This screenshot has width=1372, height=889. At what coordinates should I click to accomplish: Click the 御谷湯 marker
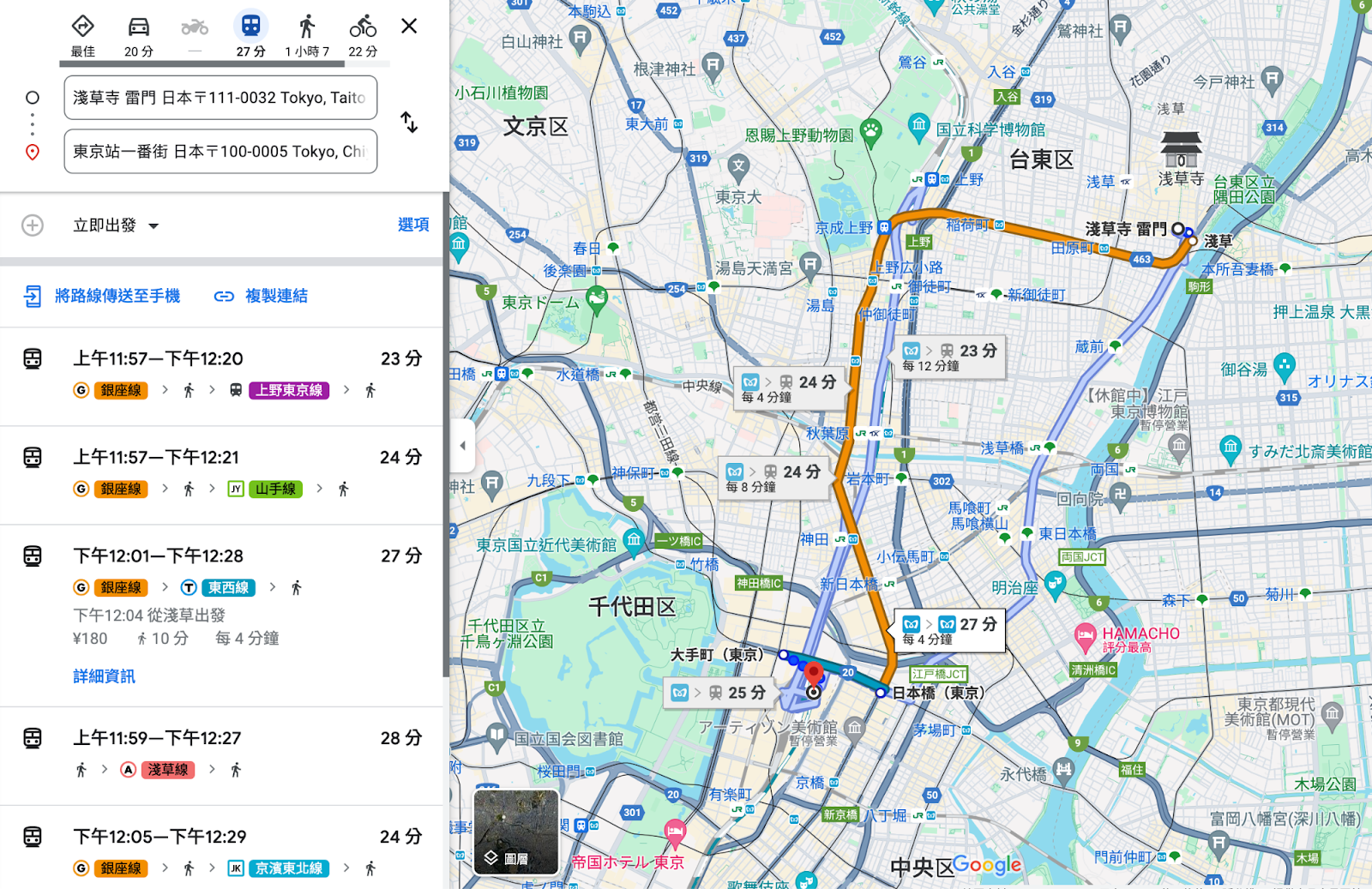[x=1284, y=366]
